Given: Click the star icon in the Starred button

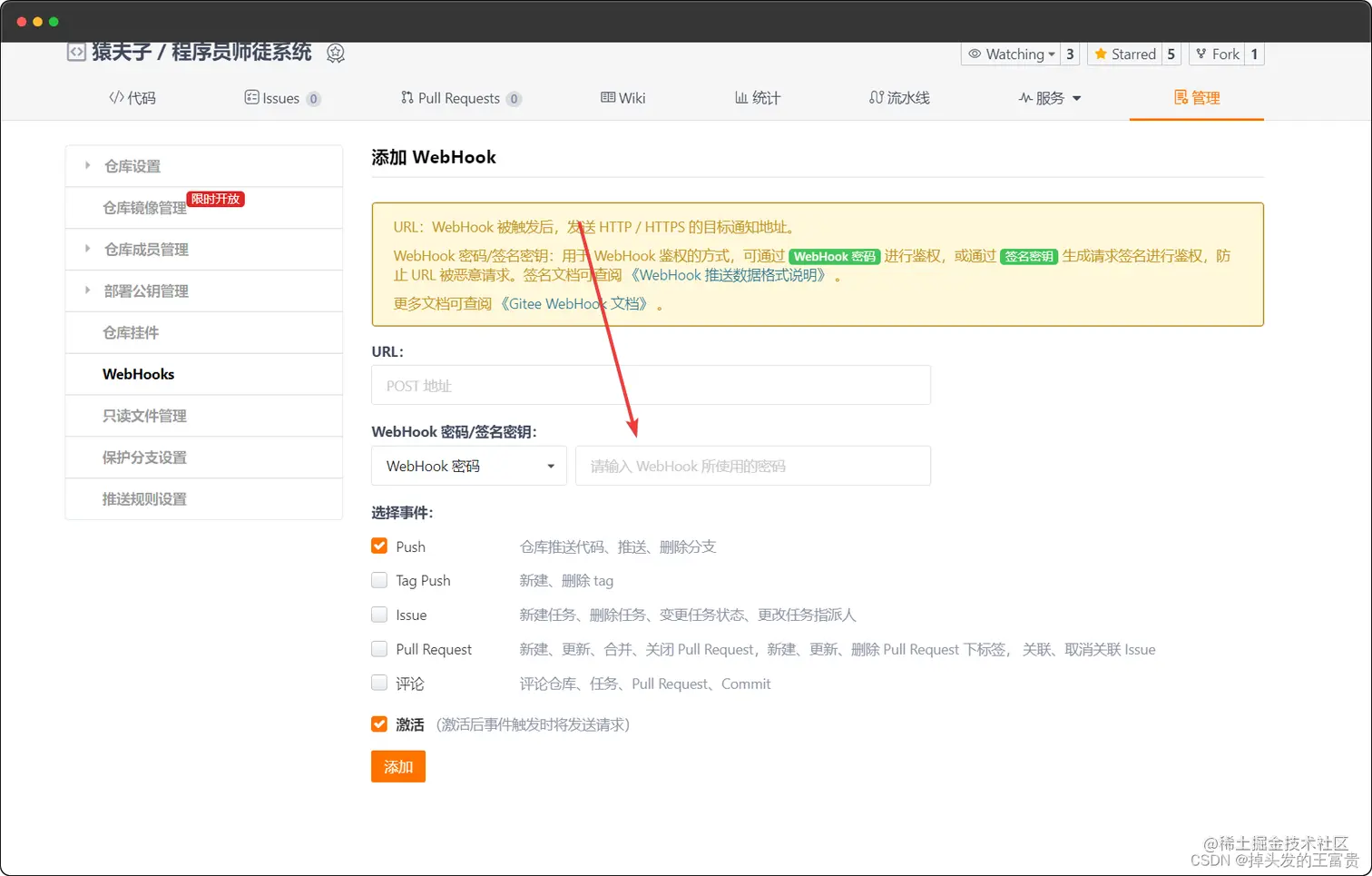Looking at the screenshot, I should point(1101,54).
